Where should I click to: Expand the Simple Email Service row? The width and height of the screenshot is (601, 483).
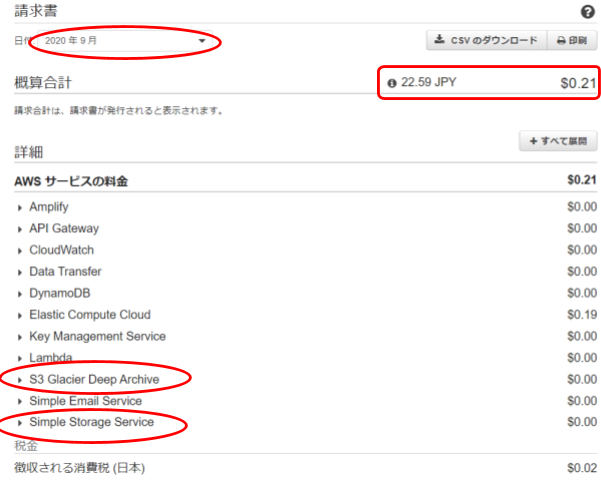coord(20,401)
